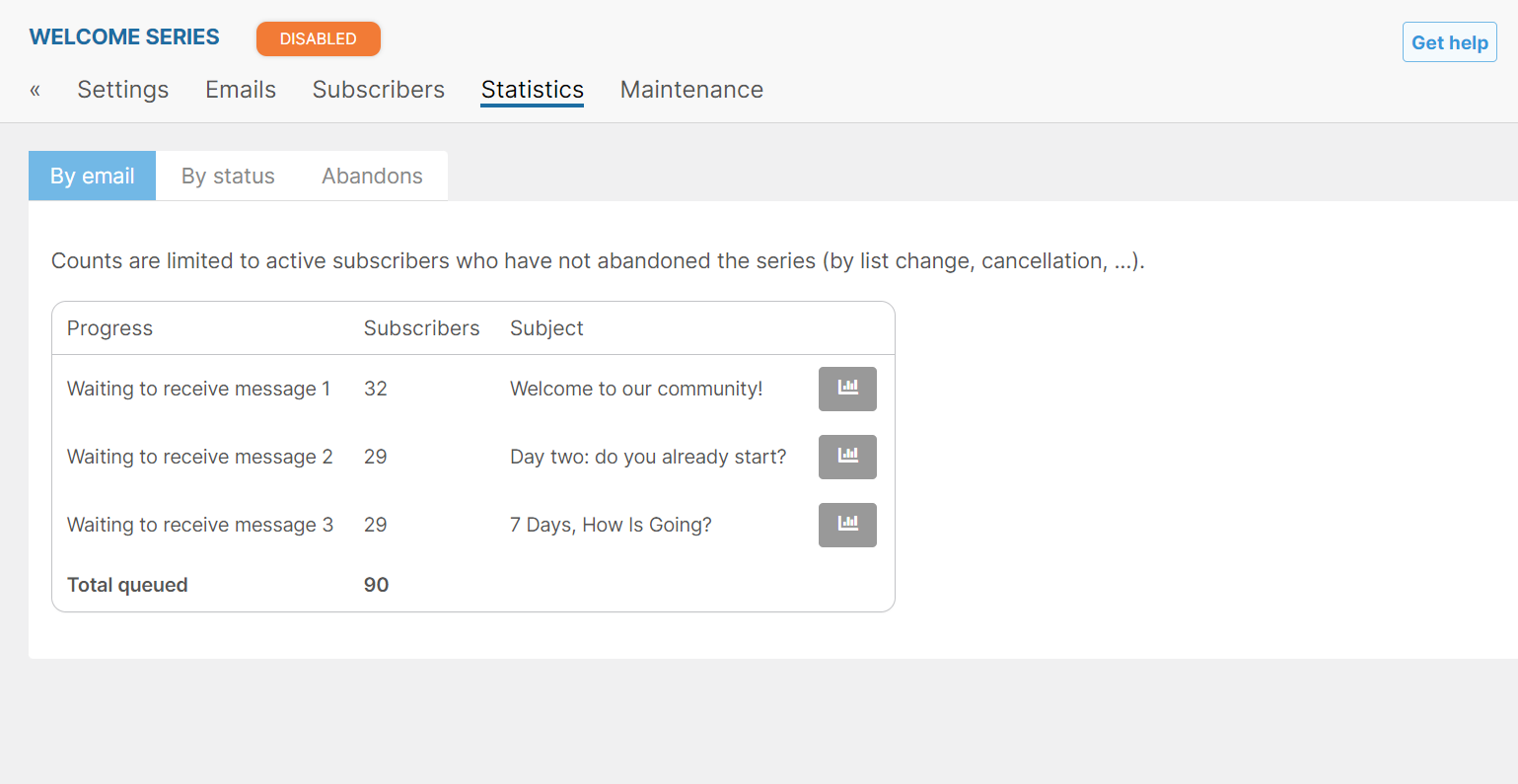This screenshot has width=1518, height=784.
Task: Select the Statistics tab
Action: 533,90
